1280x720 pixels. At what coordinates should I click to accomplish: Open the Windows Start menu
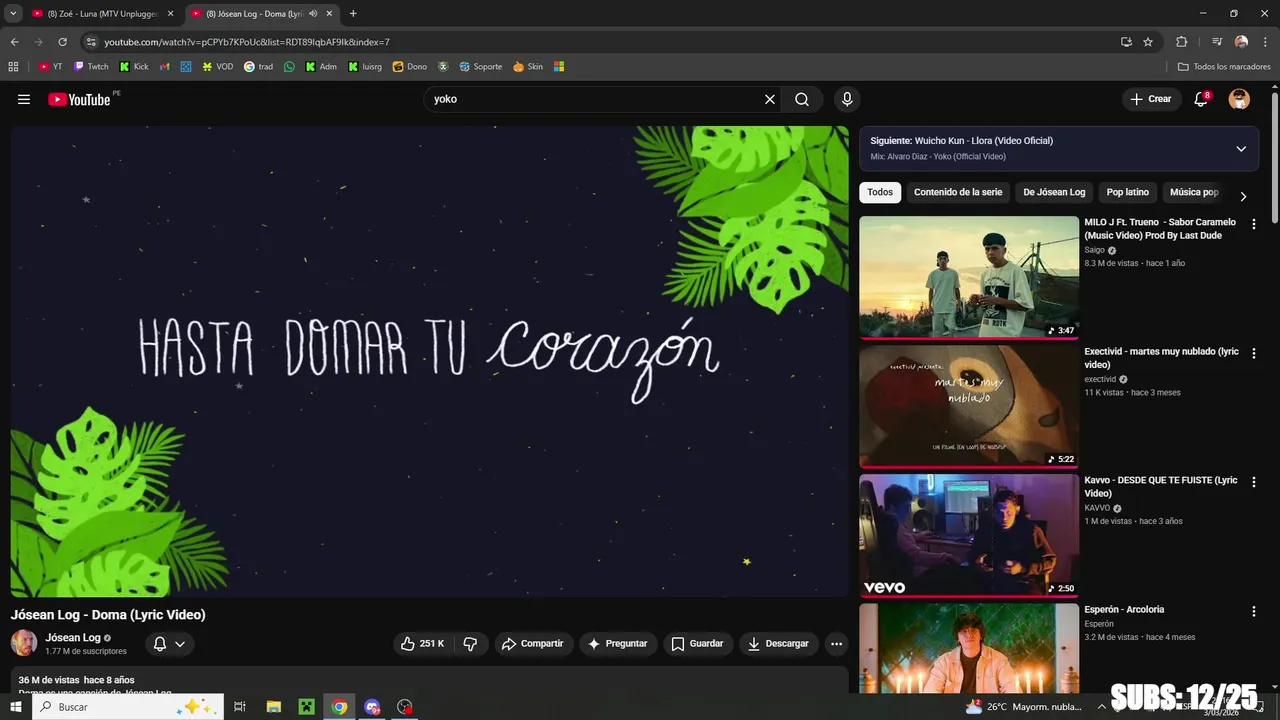(15, 707)
